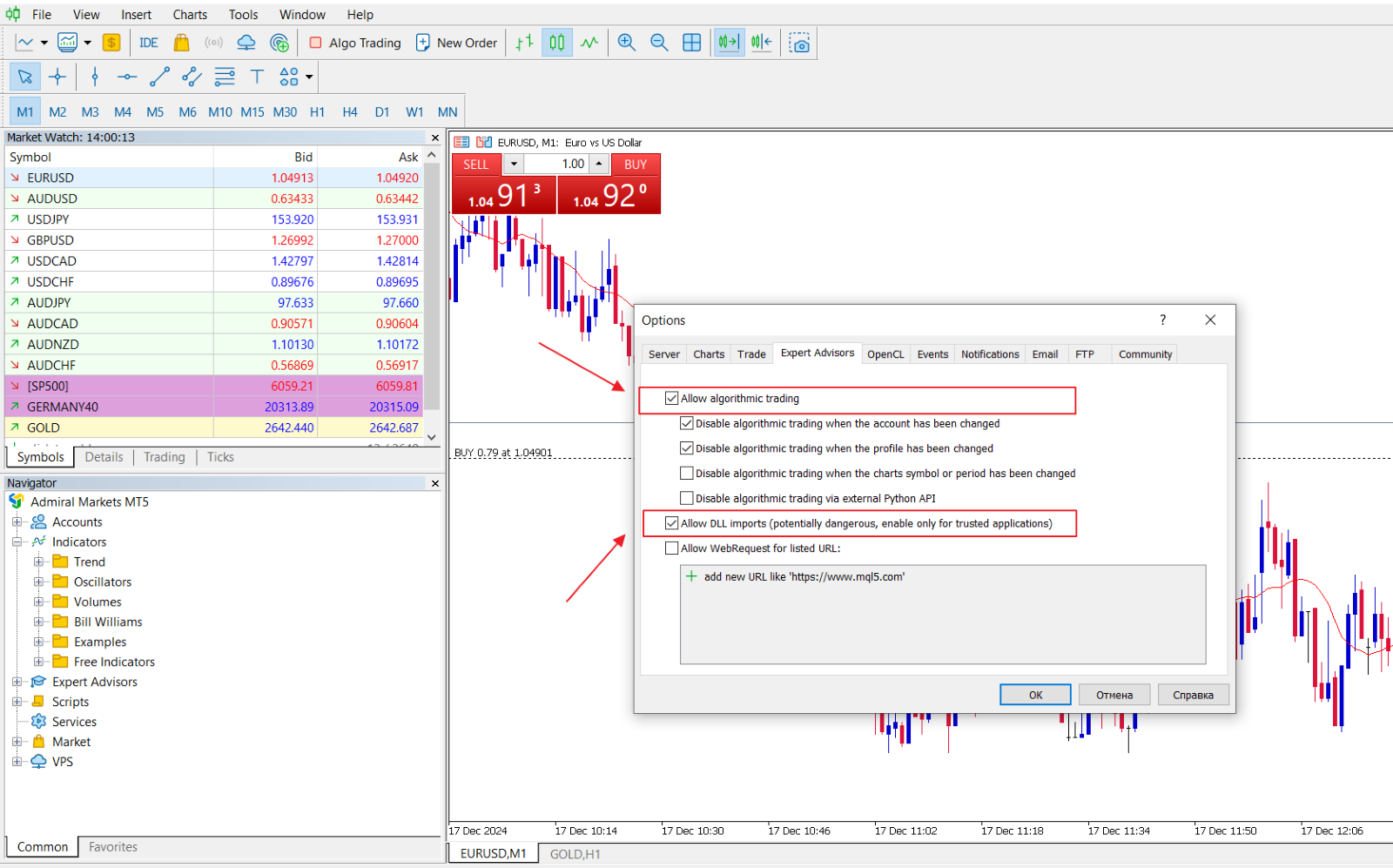Take a chart screenshot with camera icon
The width and height of the screenshot is (1393, 868).
[799, 43]
